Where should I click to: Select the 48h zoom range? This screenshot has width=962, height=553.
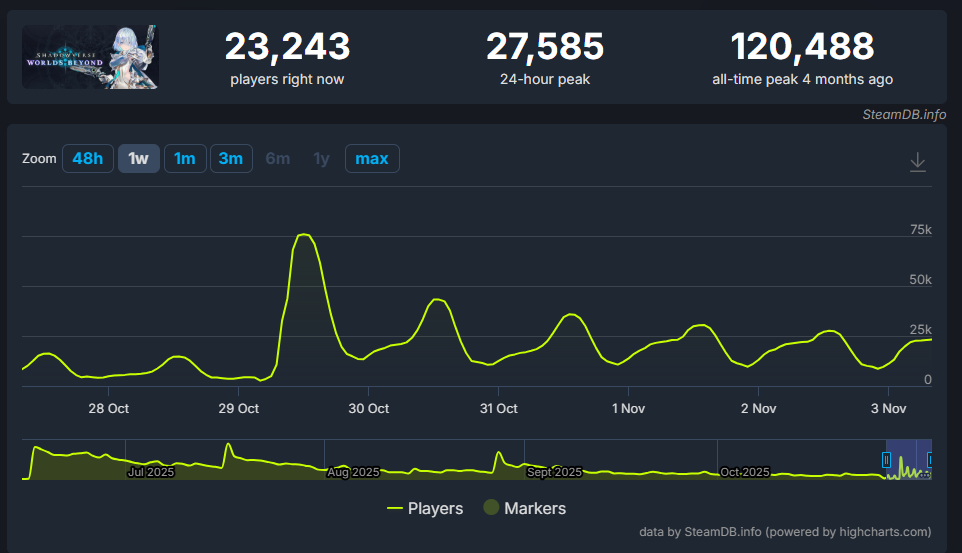coord(88,158)
